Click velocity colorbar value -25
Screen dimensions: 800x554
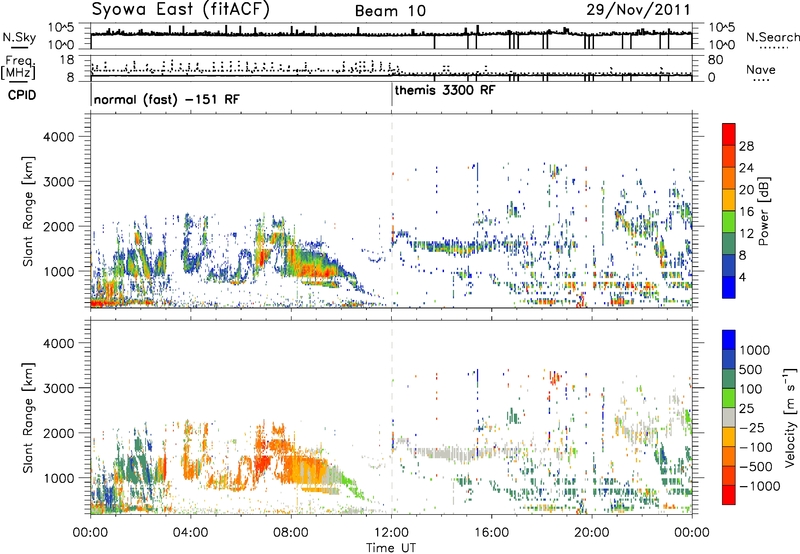[753, 428]
